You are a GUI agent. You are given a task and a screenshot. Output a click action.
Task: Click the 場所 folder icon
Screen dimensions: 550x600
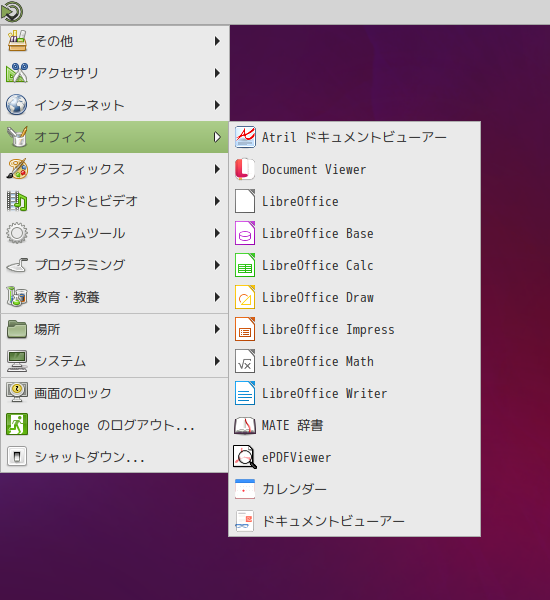17,329
